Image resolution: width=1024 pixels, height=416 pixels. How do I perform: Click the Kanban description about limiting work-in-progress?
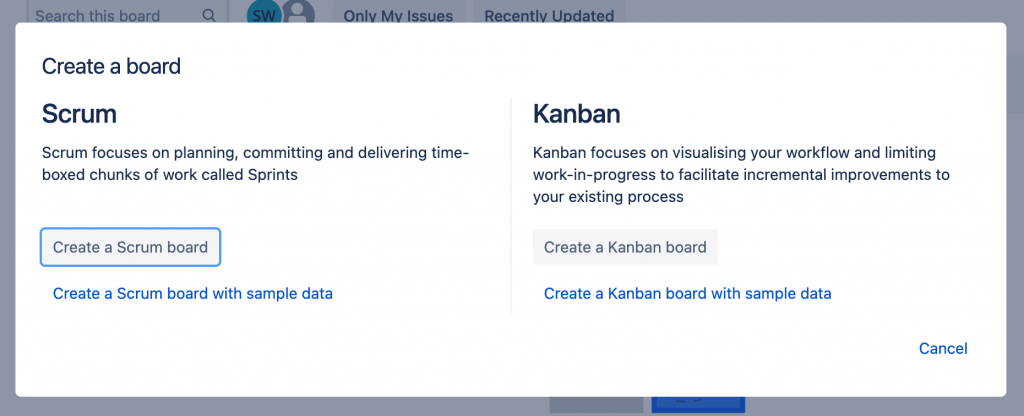tap(740, 174)
